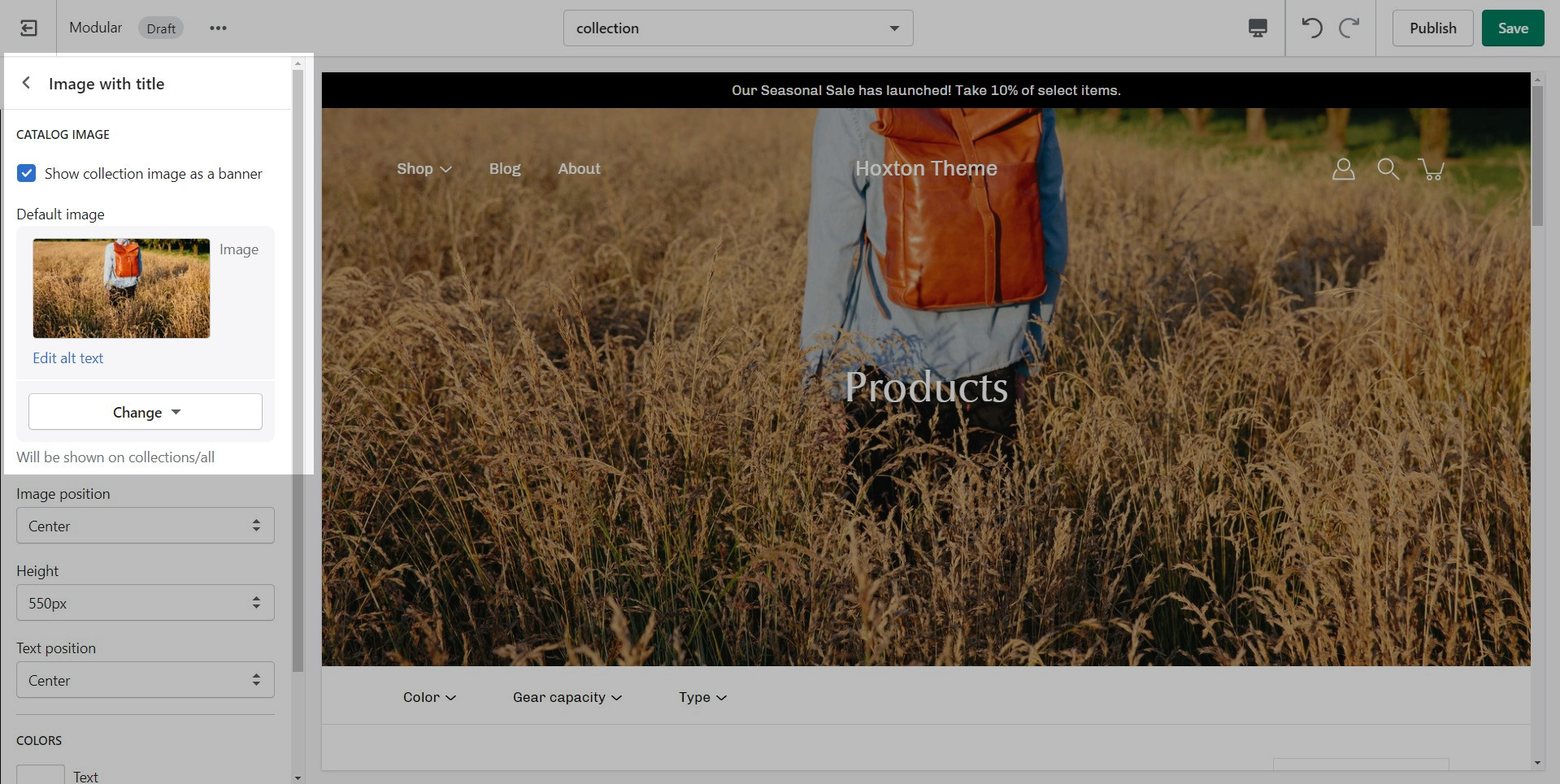Click the undo arrow icon
The width and height of the screenshot is (1560, 784).
1311,28
